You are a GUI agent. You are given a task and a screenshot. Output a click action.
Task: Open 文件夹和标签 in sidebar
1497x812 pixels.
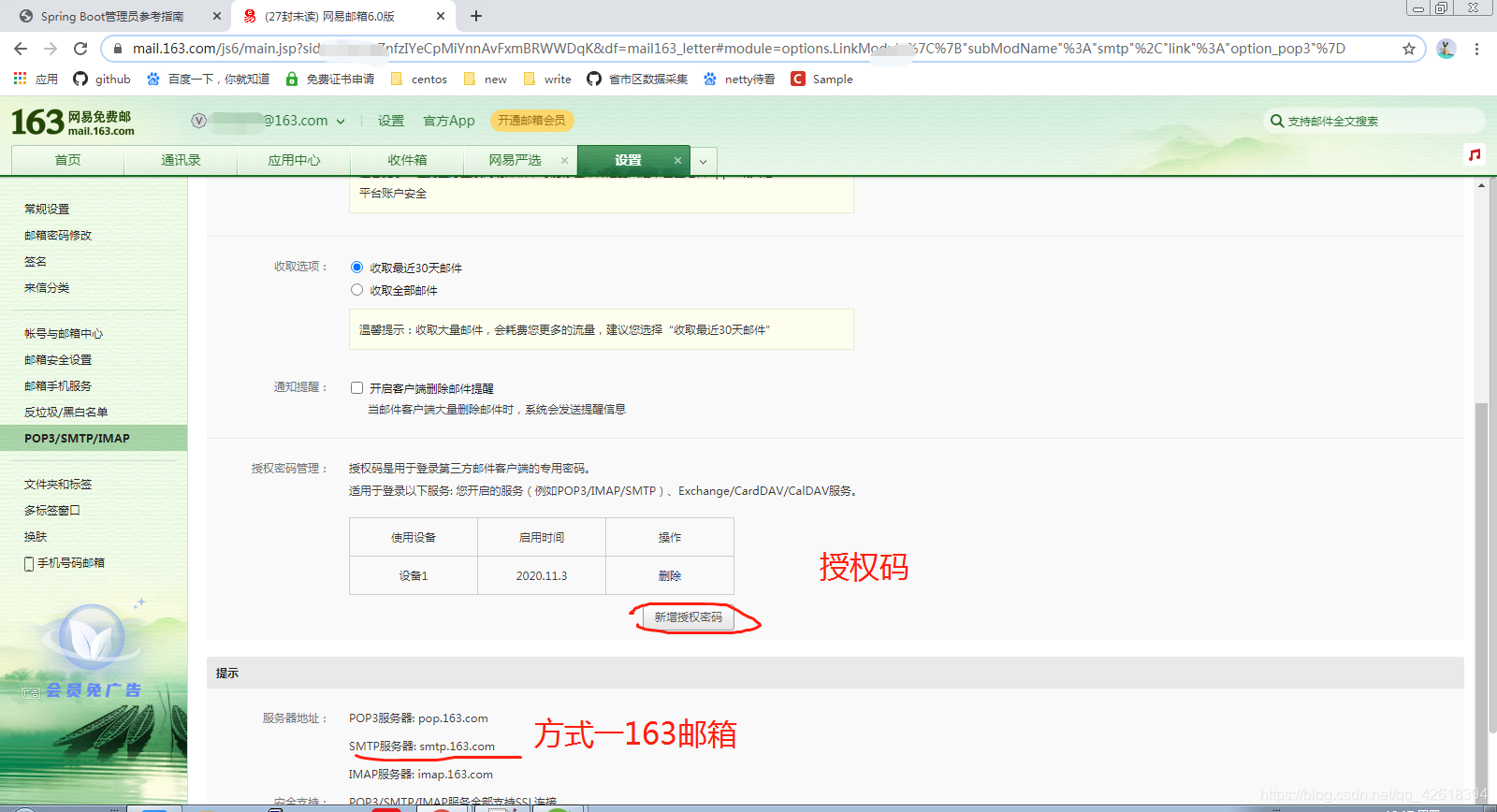pyautogui.click(x=58, y=484)
